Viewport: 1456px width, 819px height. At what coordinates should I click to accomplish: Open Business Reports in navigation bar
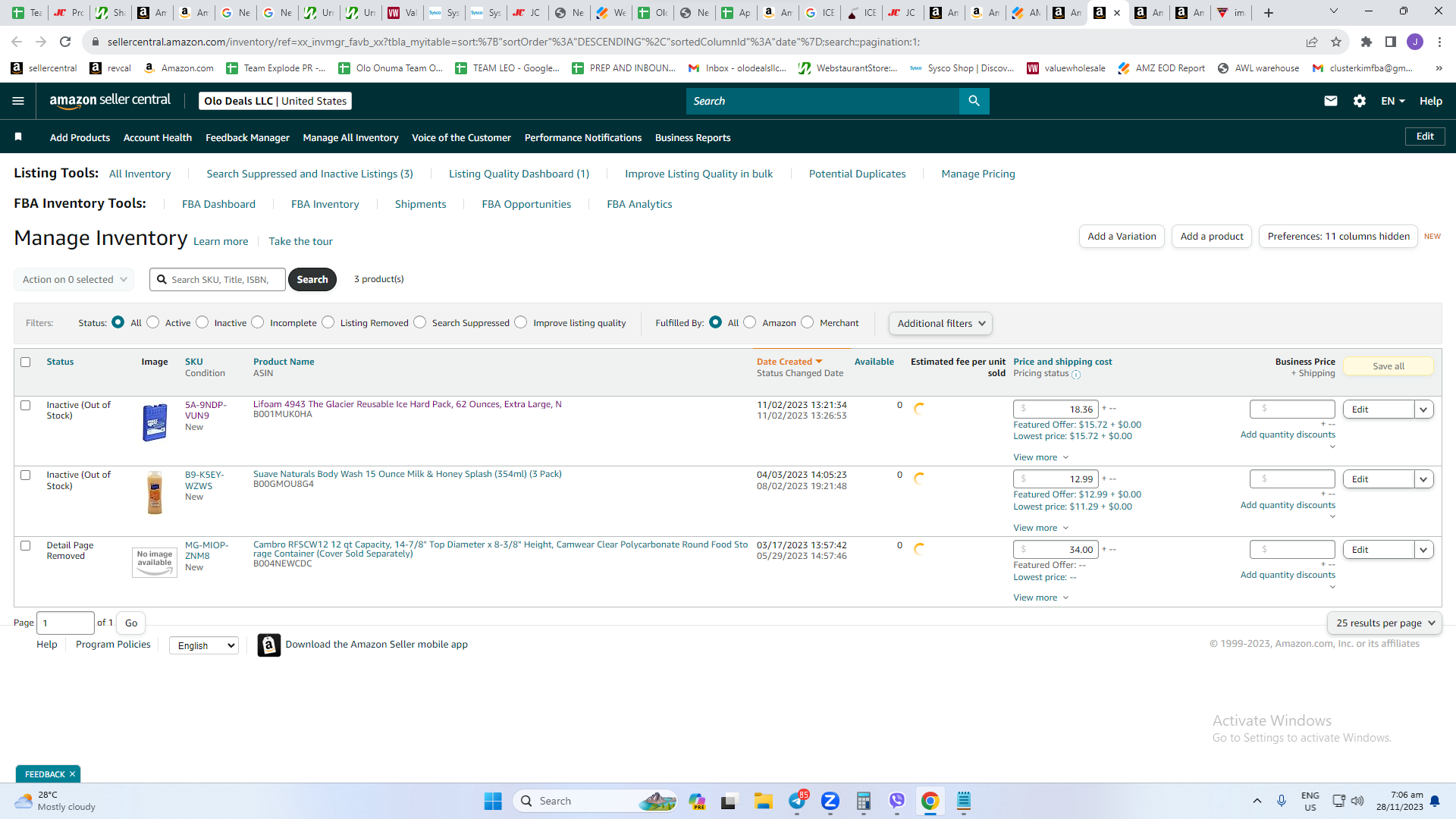[692, 137]
